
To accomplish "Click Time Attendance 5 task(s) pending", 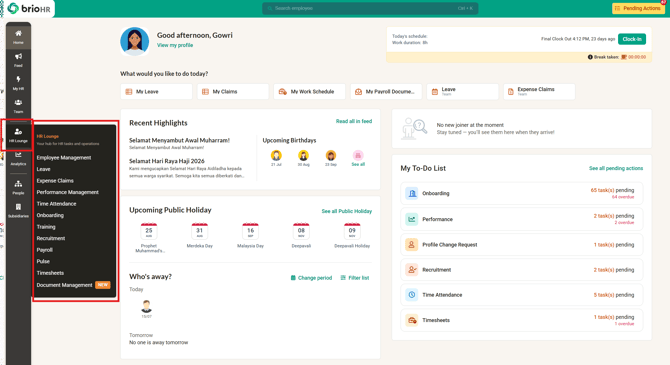I will pyautogui.click(x=614, y=295).
